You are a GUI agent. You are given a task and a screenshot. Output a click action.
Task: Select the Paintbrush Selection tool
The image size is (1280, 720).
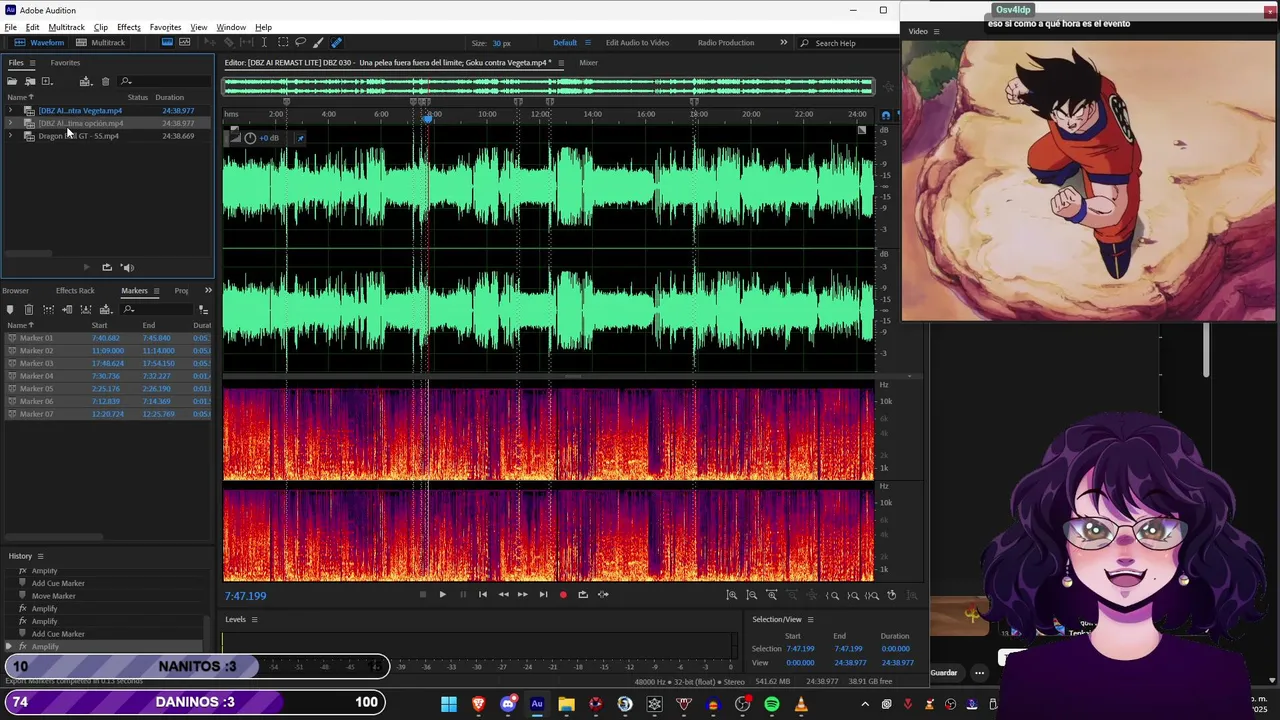pos(318,43)
